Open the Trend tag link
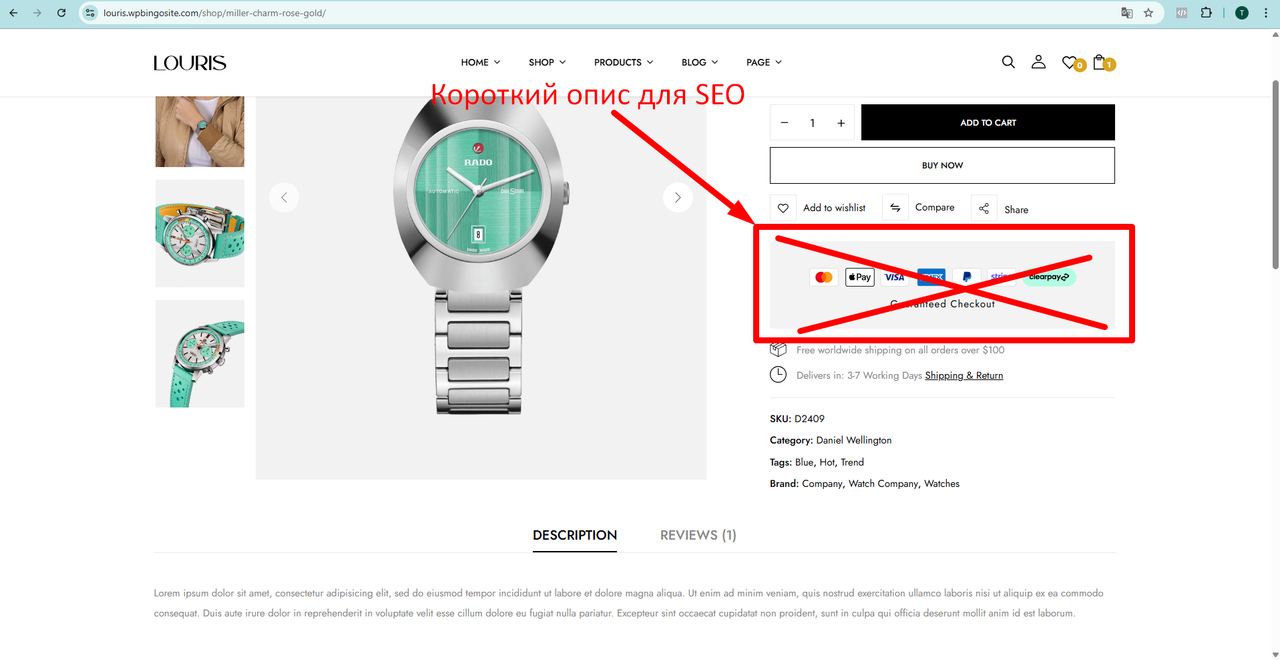Image resolution: width=1280 pixels, height=660 pixels. [x=852, y=462]
